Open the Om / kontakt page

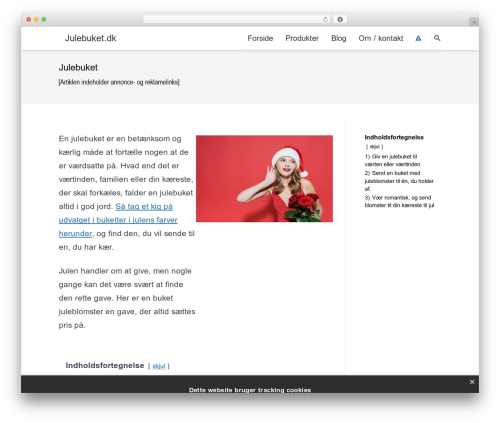pyautogui.click(x=381, y=38)
